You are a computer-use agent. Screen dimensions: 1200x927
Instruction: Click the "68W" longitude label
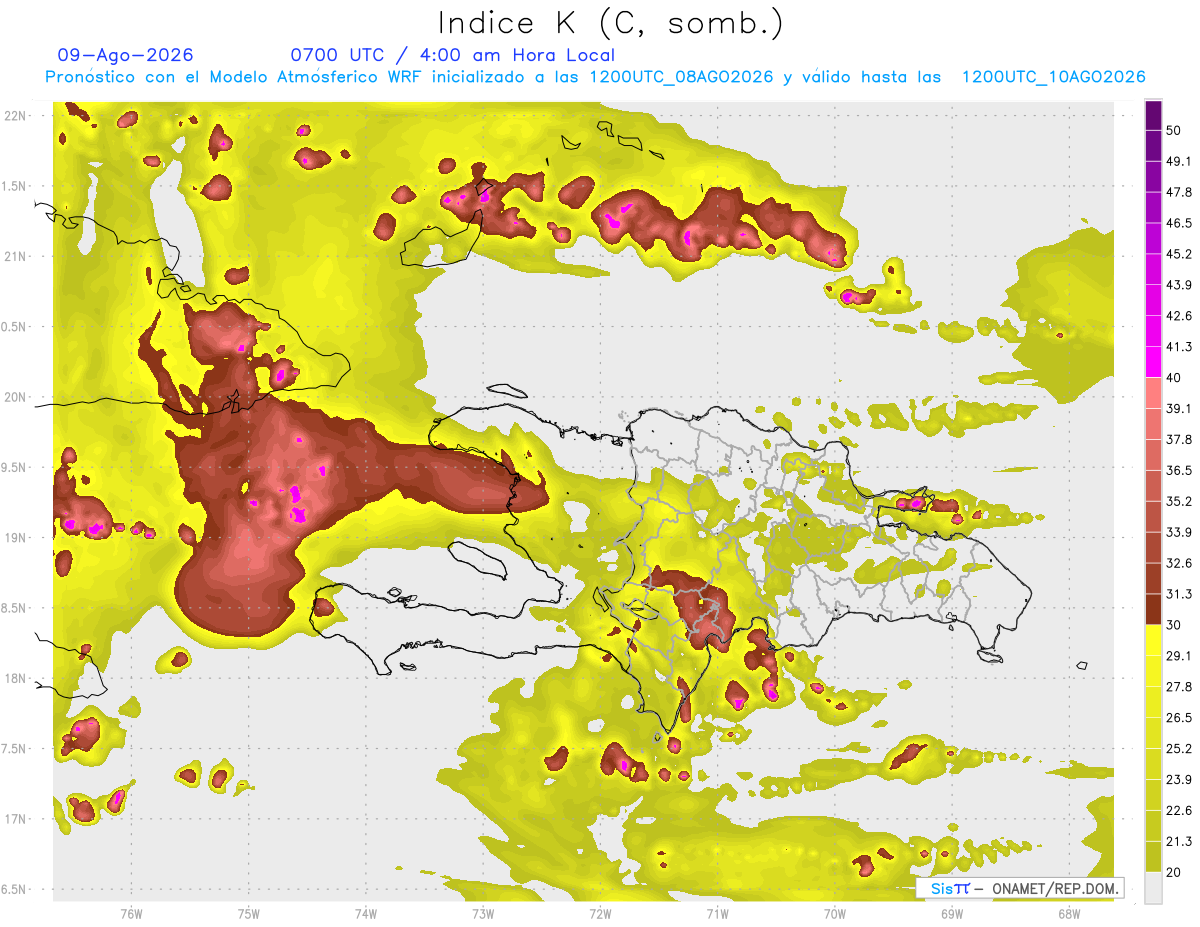click(1068, 913)
